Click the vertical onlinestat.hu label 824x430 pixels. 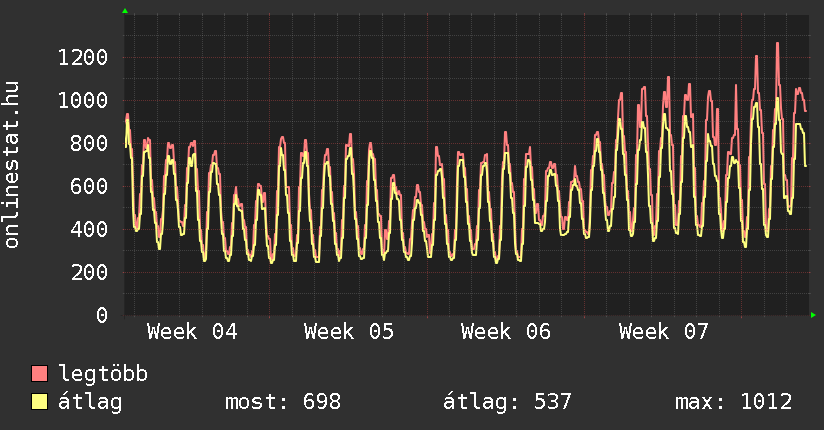pyautogui.click(x=13, y=165)
